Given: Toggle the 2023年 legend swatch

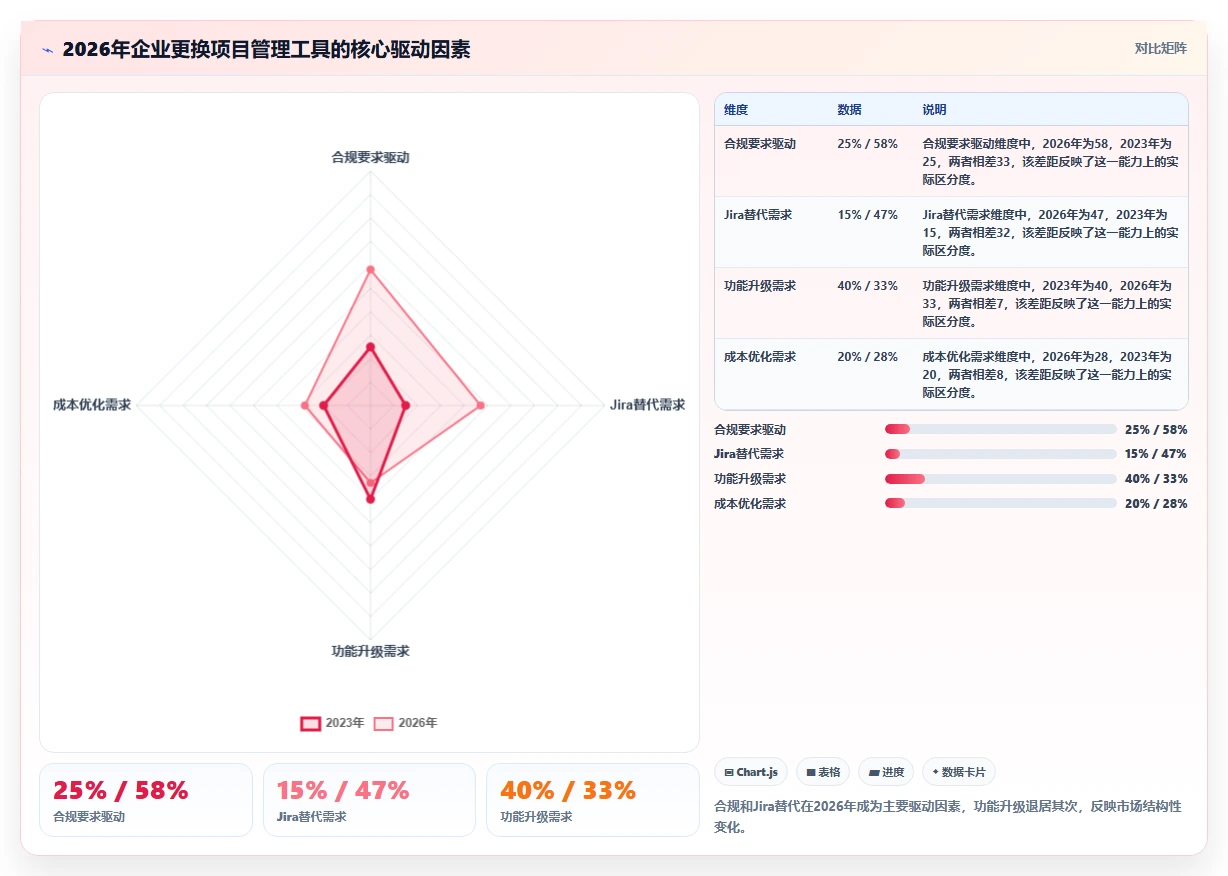Looking at the screenshot, I should pyautogui.click(x=311, y=723).
